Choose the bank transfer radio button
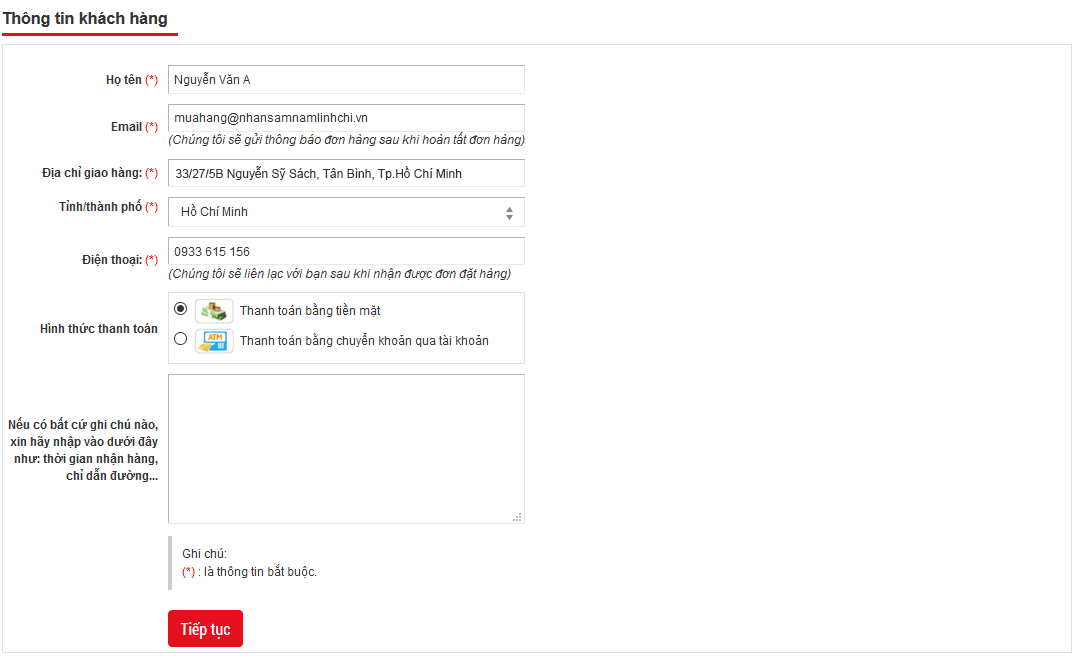Image resolution: width=1078 pixels, height=659 pixels. click(180, 339)
